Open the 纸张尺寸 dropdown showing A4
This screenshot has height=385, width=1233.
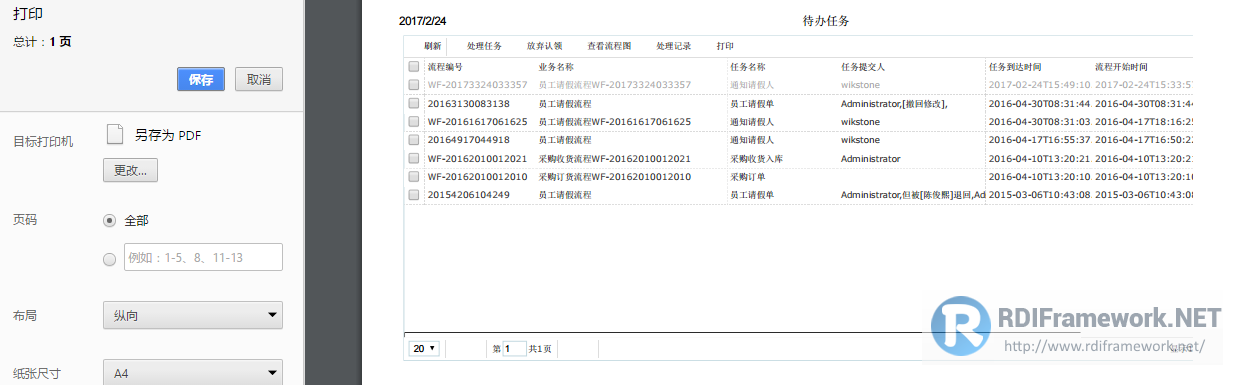pyautogui.click(x=193, y=374)
